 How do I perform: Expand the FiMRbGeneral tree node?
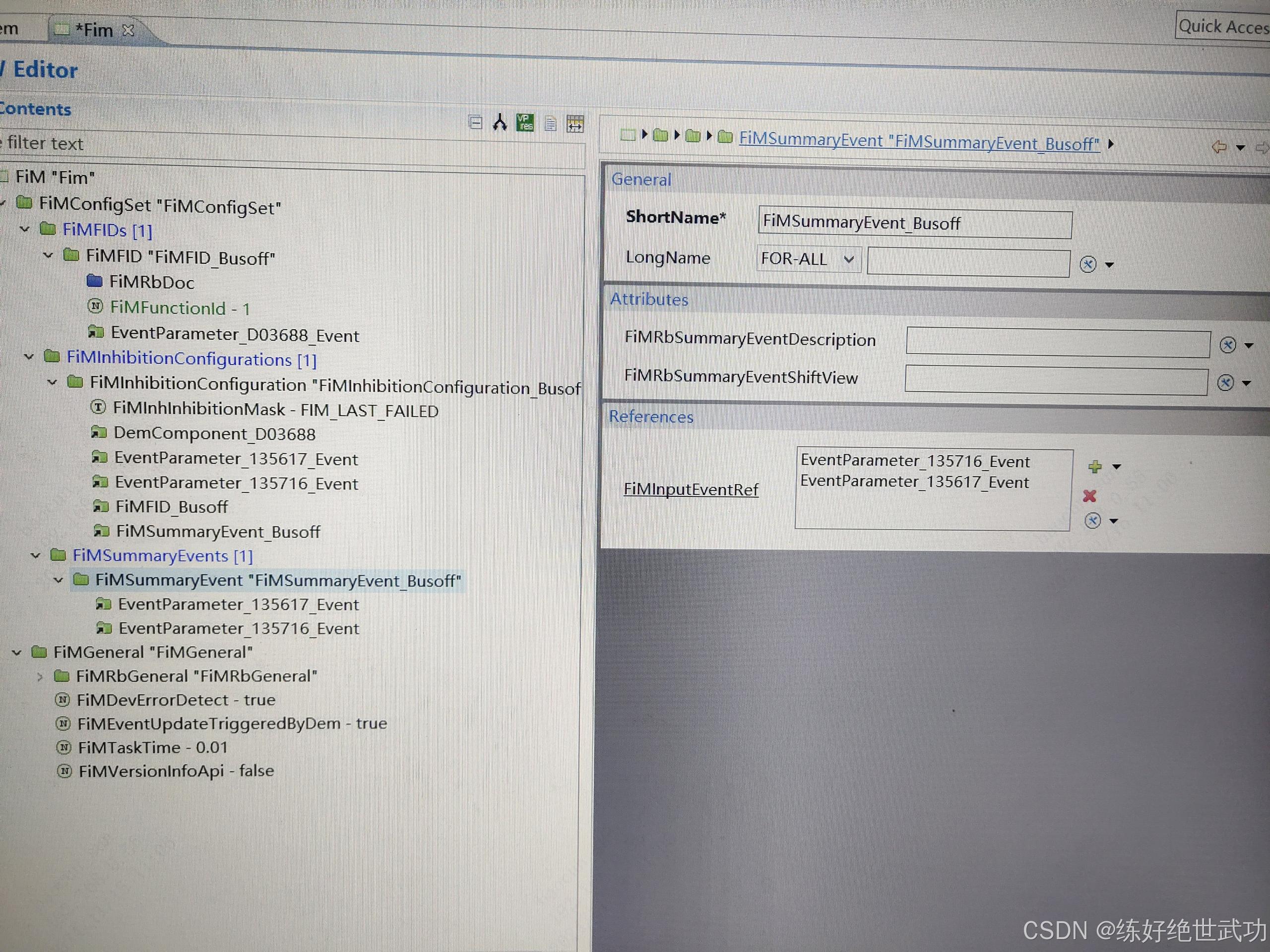tap(39, 676)
